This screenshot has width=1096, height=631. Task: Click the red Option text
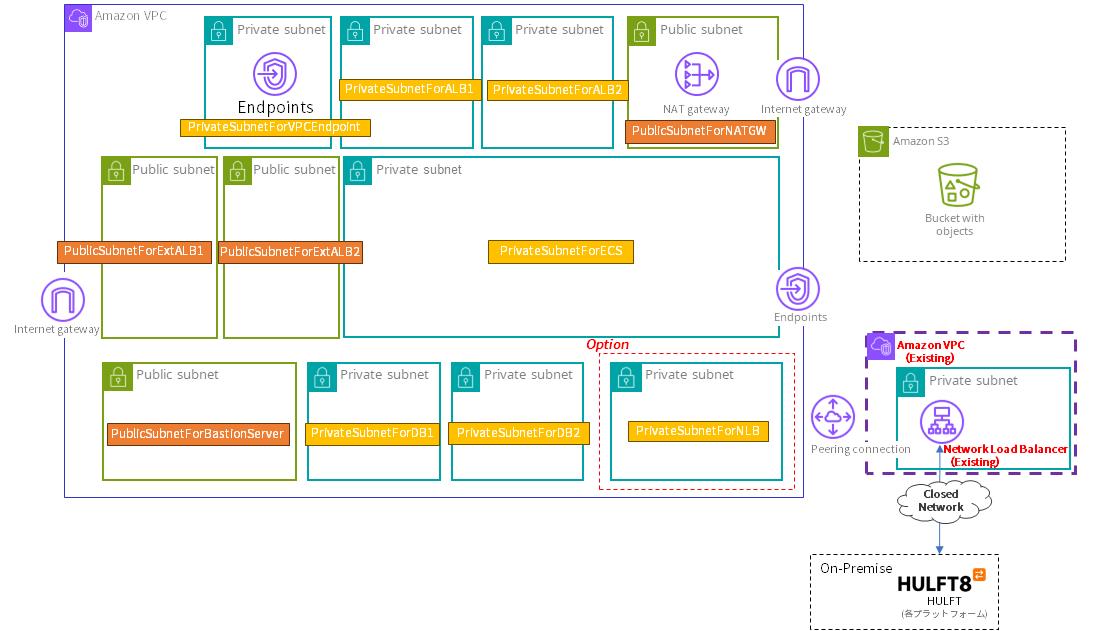coord(607,344)
